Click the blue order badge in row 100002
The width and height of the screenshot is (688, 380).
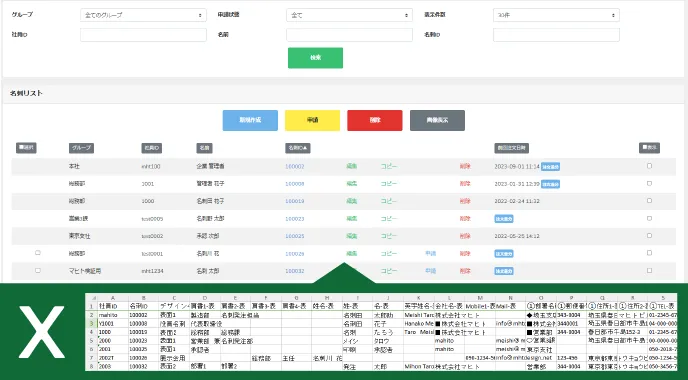pos(550,167)
